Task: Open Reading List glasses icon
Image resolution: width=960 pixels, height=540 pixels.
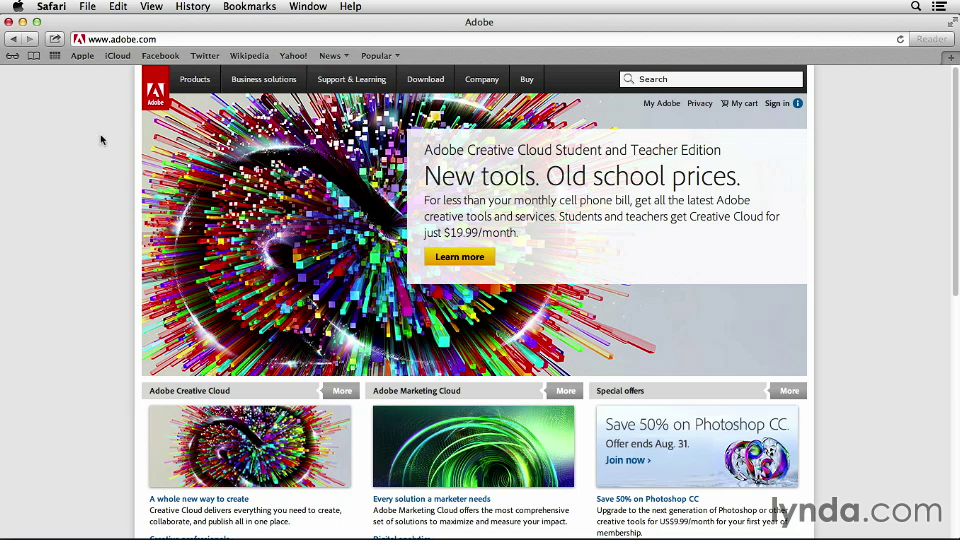Action: click(x=12, y=56)
